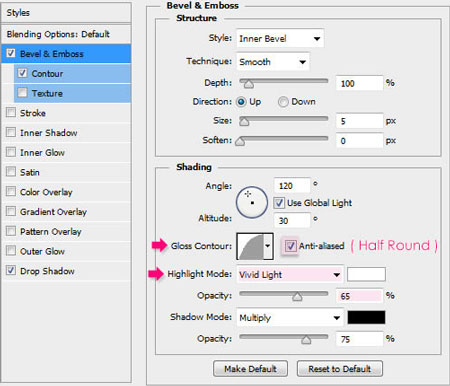Click the angle dial light direction control
This screenshot has height=386, width=450.
252,202
